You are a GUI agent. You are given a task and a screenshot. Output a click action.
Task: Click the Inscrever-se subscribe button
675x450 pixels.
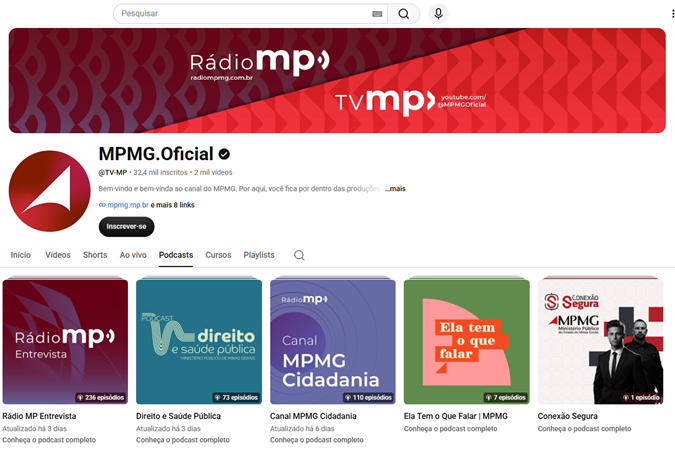point(127,227)
